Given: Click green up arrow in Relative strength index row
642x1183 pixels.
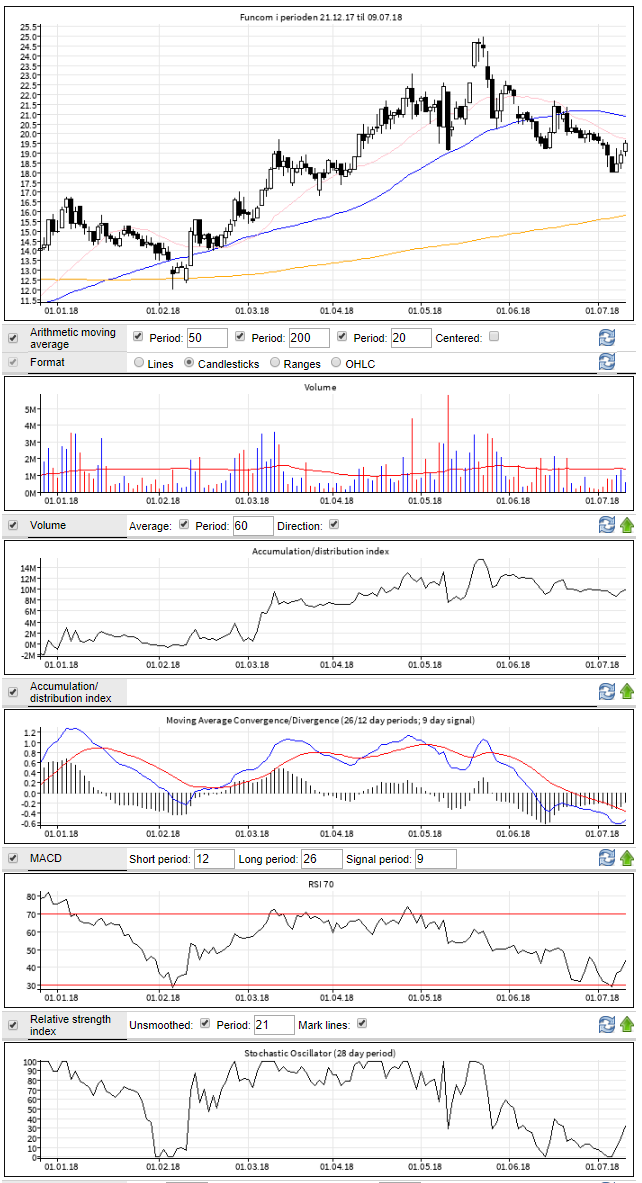Looking at the screenshot, I should (628, 1025).
